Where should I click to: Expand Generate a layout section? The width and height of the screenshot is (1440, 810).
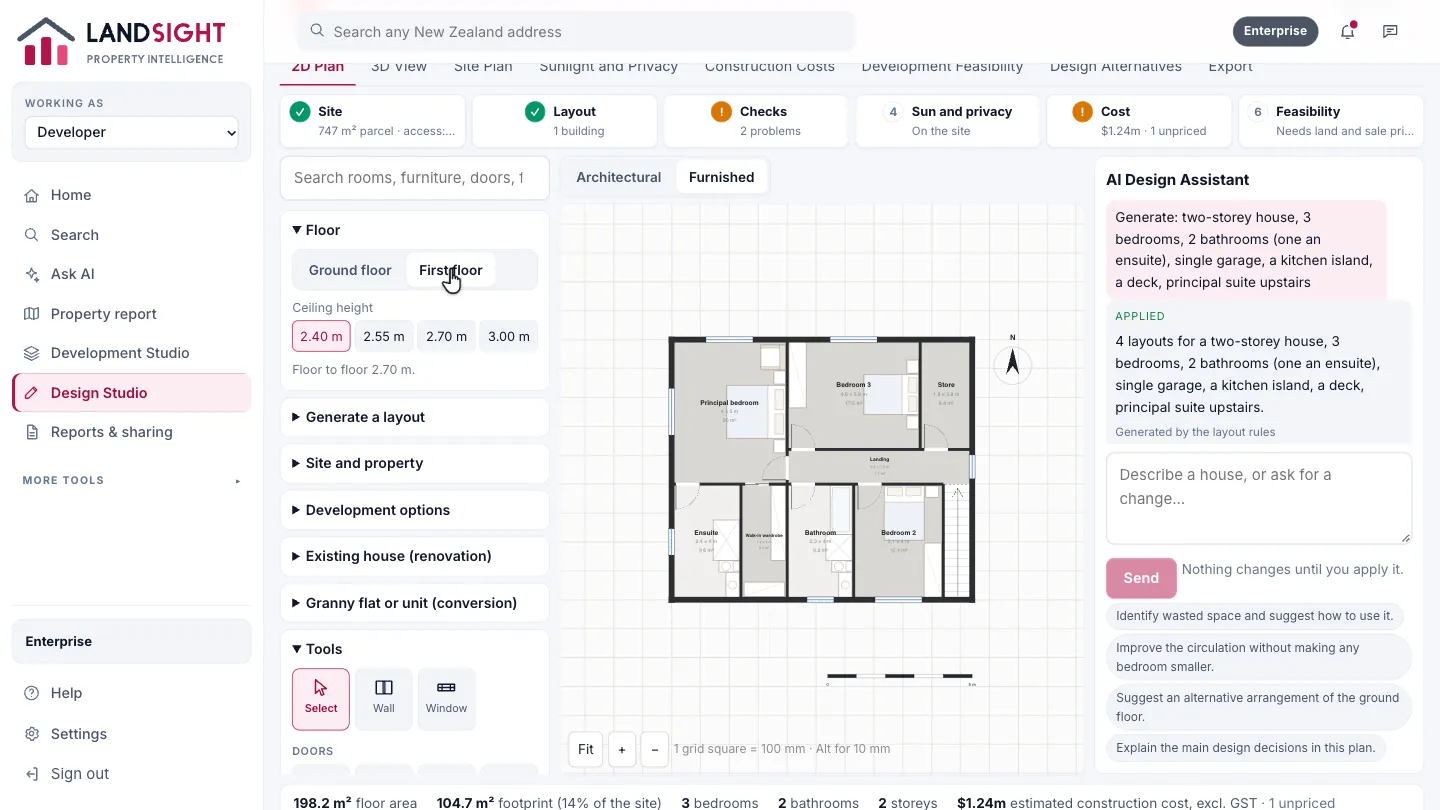tap(415, 417)
